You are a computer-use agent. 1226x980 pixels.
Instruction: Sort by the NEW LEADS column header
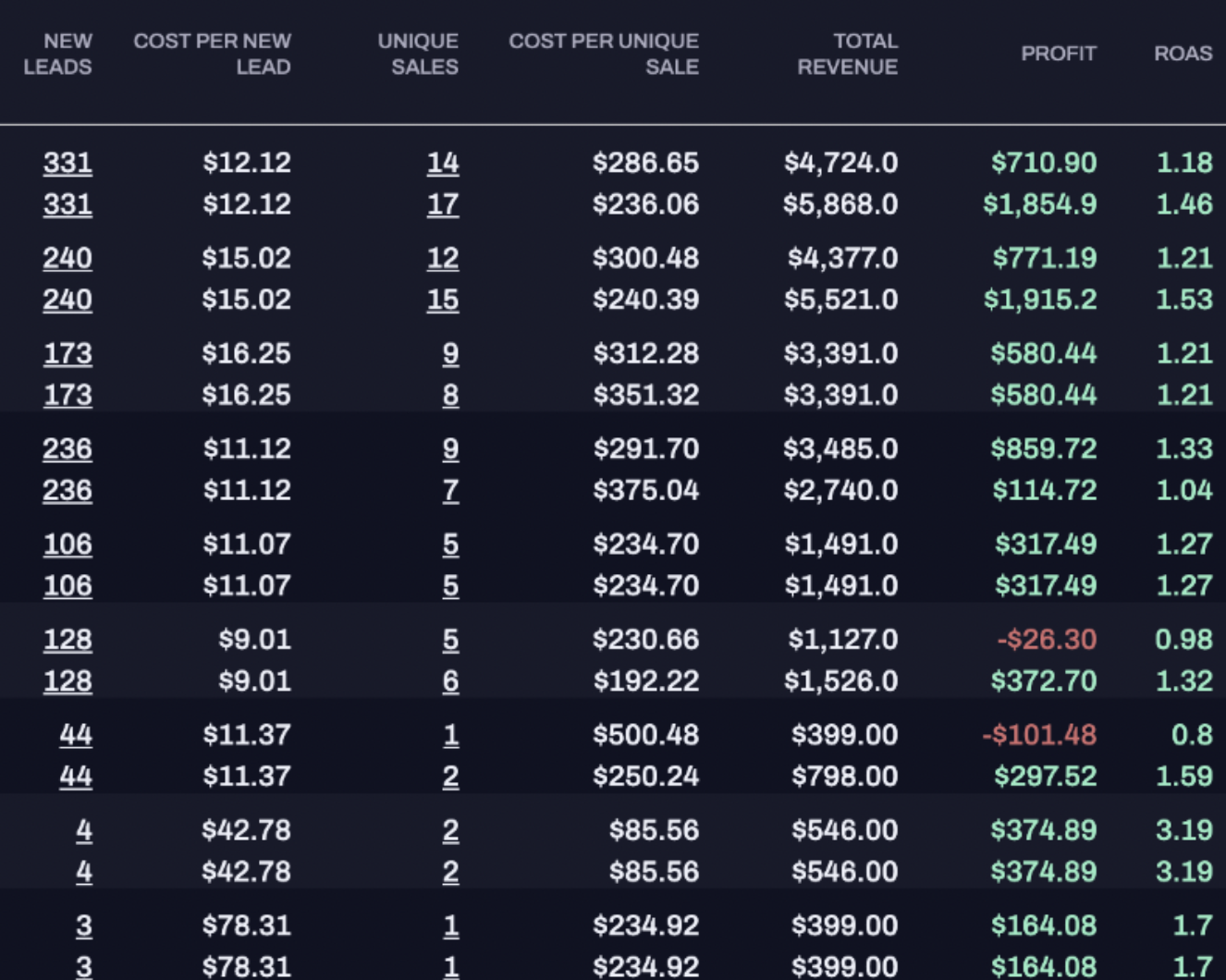pyautogui.click(x=57, y=54)
